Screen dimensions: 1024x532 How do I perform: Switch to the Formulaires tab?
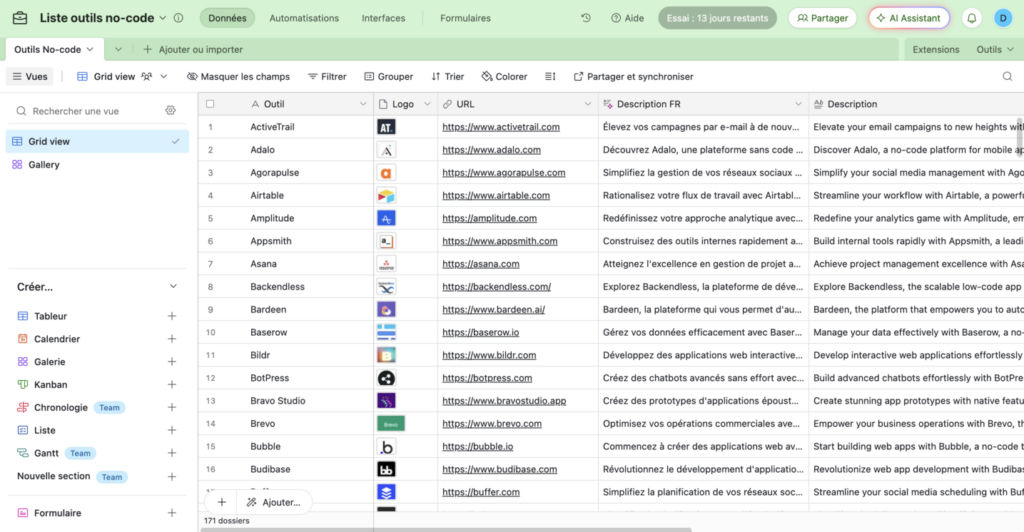[x=465, y=18]
